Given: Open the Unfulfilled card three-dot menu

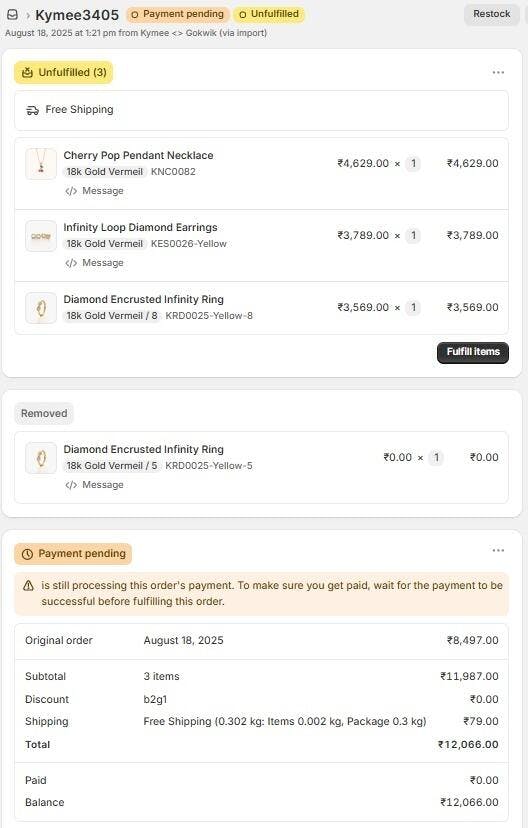Looking at the screenshot, I should 498,72.
